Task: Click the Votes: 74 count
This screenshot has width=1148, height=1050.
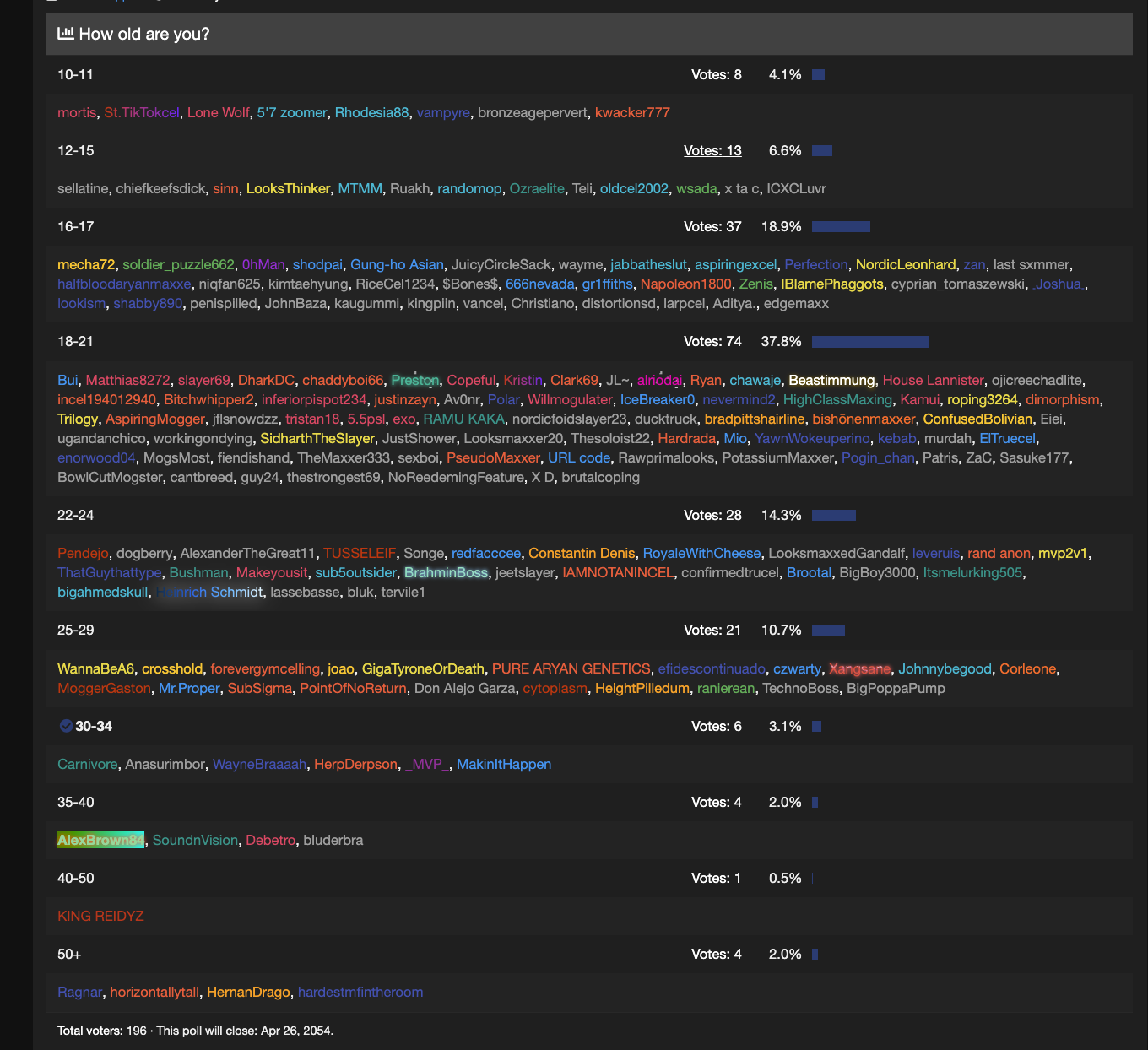Action: 712,341
